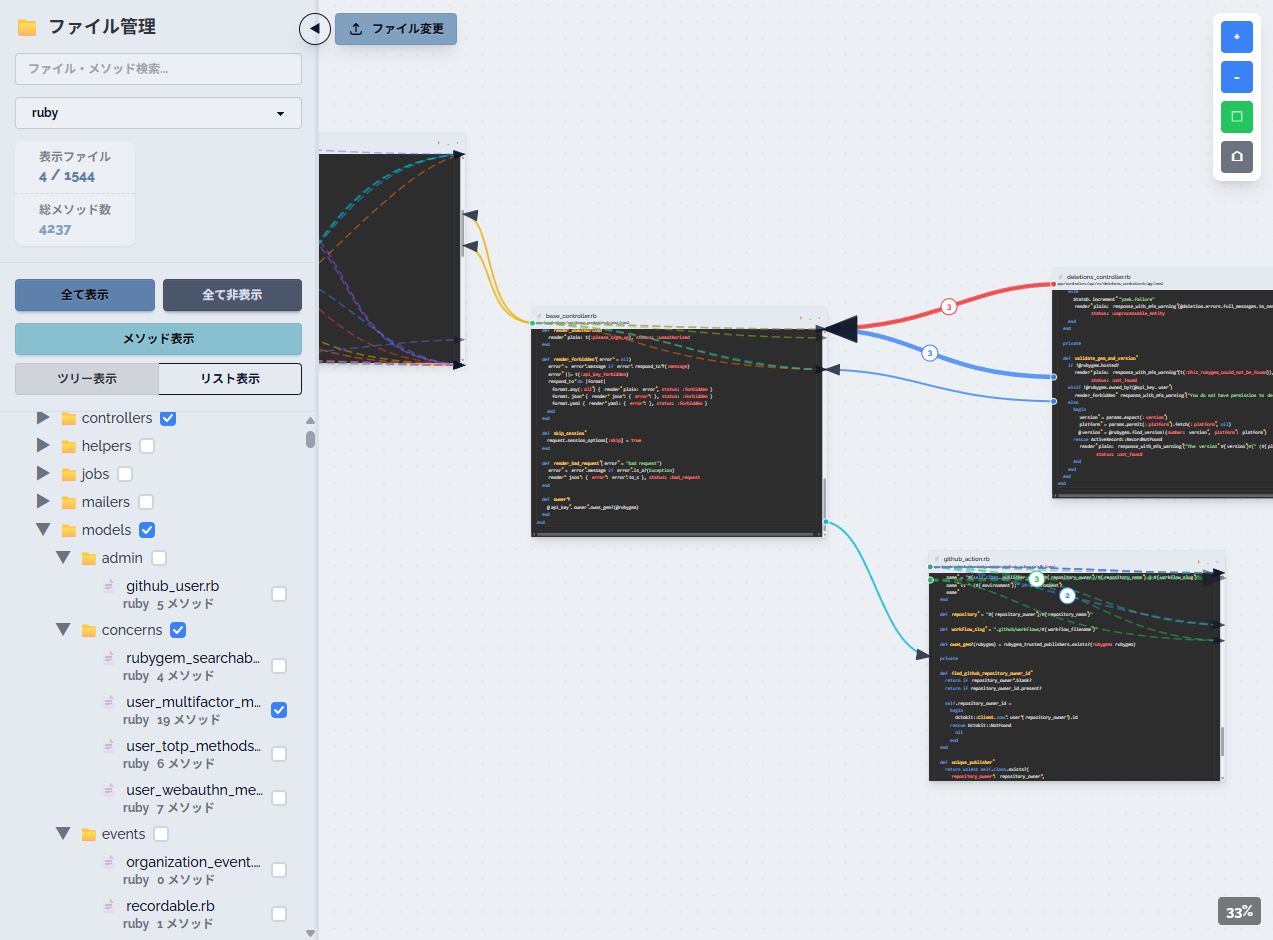Click the recordable.rb file name
The width and height of the screenshot is (1273, 940).
(170, 906)
